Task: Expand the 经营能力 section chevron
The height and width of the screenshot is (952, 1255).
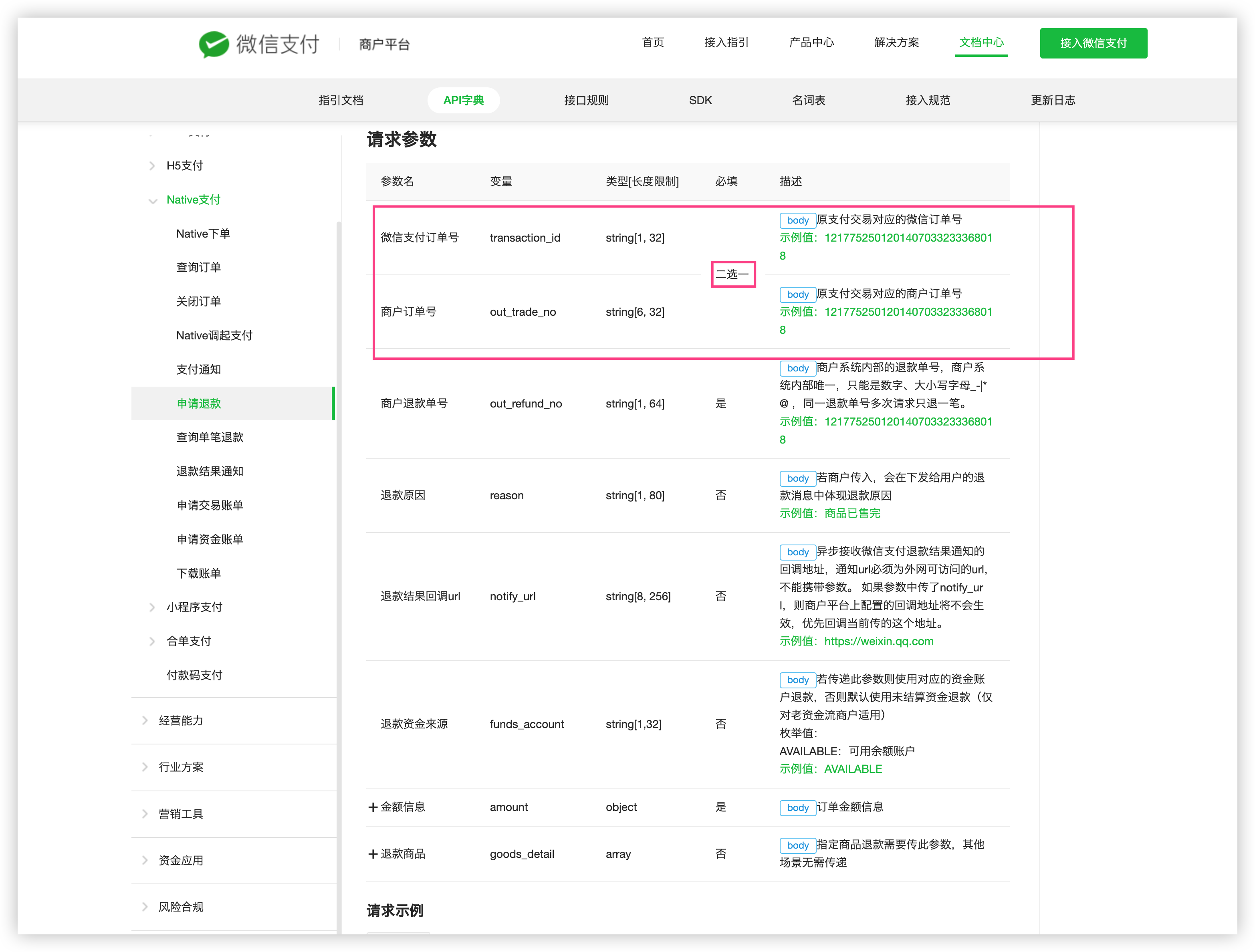Action: point(145,720)
